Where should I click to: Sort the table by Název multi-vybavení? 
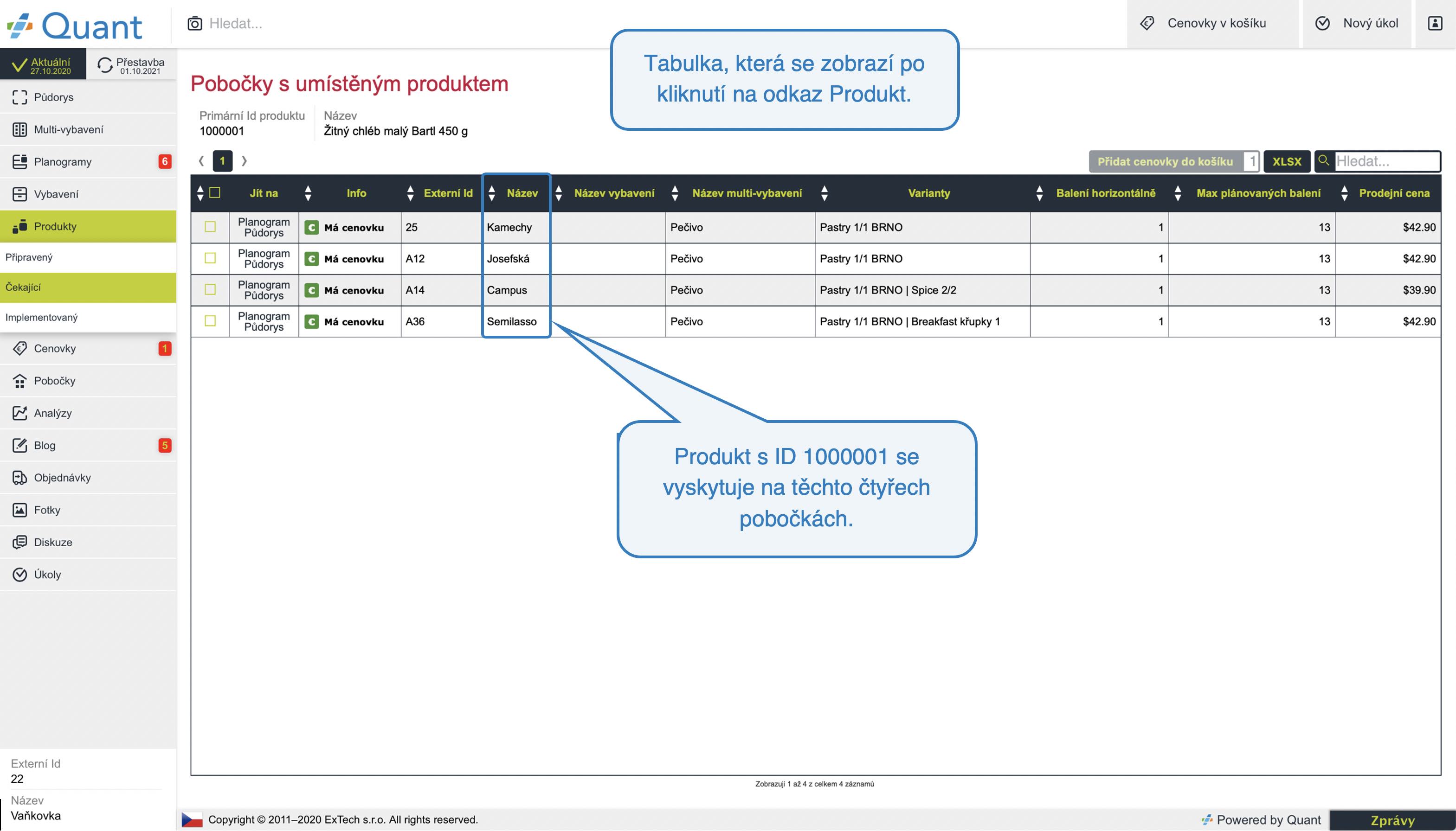741,193
